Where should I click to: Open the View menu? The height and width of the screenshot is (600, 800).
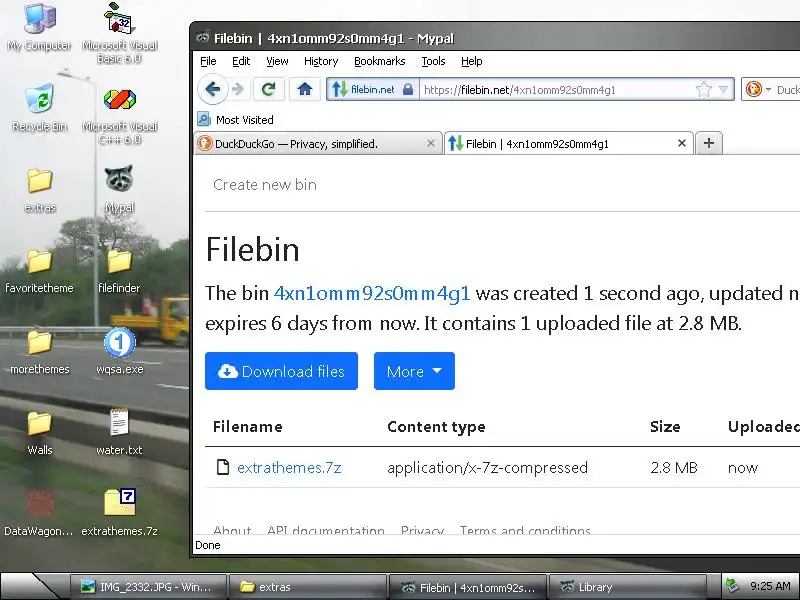point(277,61)
